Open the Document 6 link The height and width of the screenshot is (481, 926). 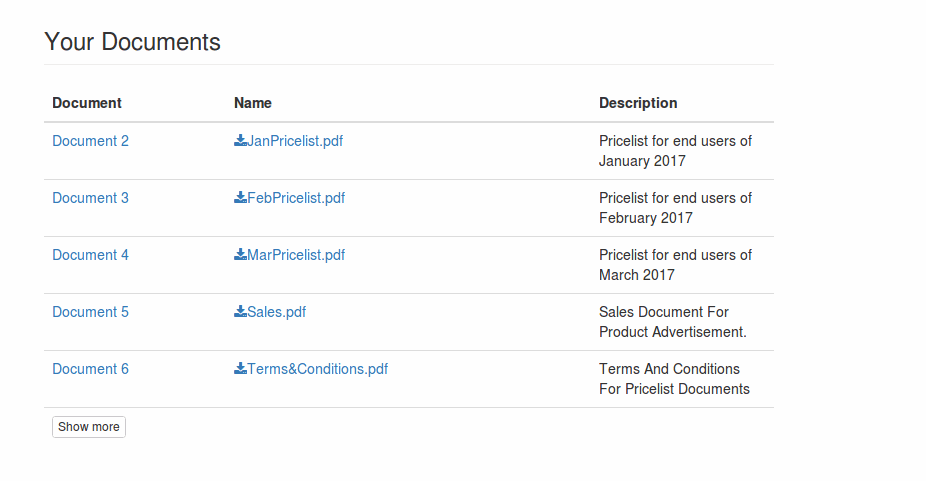pos(90,369)
